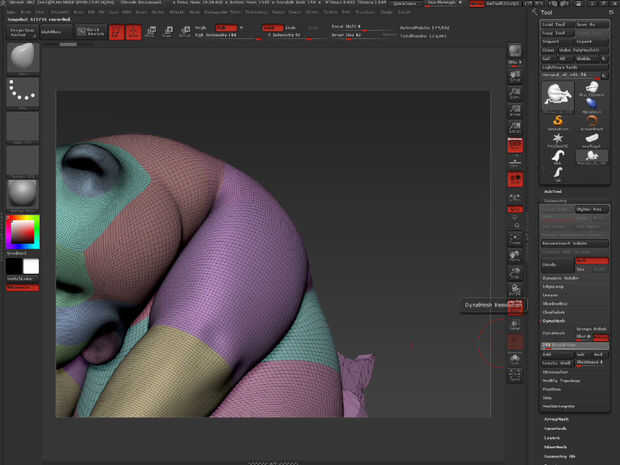Image resolution: width=620 pixels, height=465 pixels.
Task: Toggle the red Smt button
Action: [592, 261]
